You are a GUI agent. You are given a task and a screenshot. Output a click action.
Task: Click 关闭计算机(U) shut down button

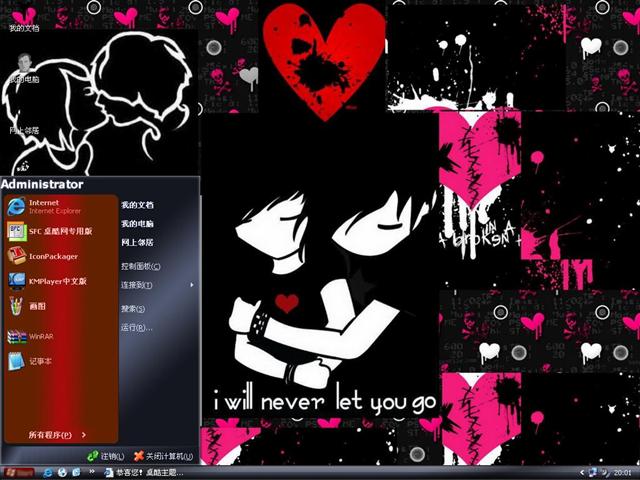[164, 456]
